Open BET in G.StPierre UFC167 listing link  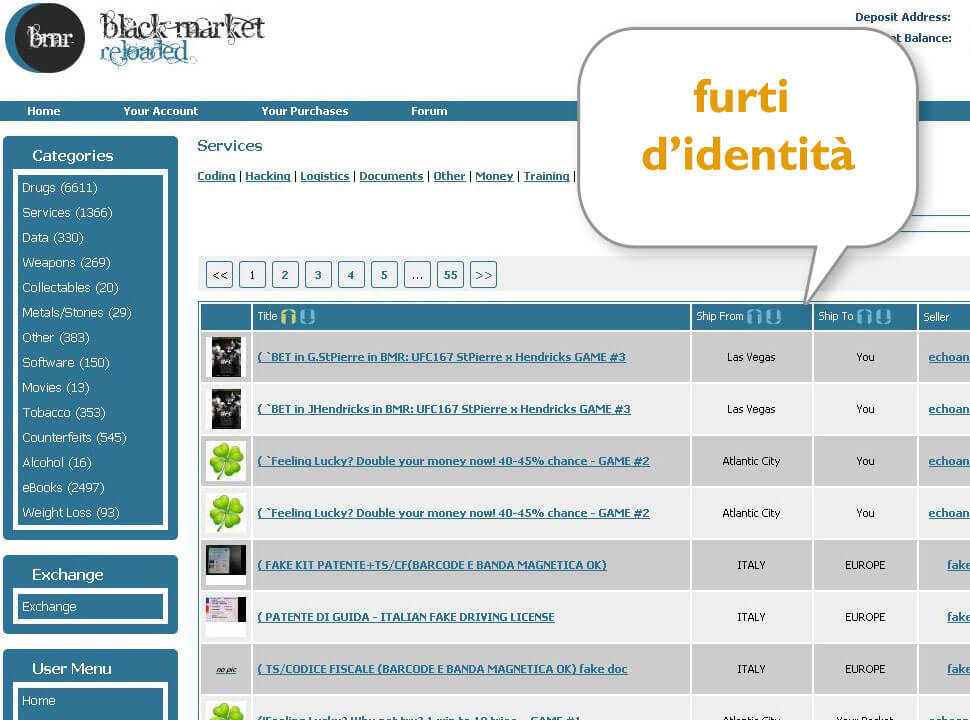(441, 357)
